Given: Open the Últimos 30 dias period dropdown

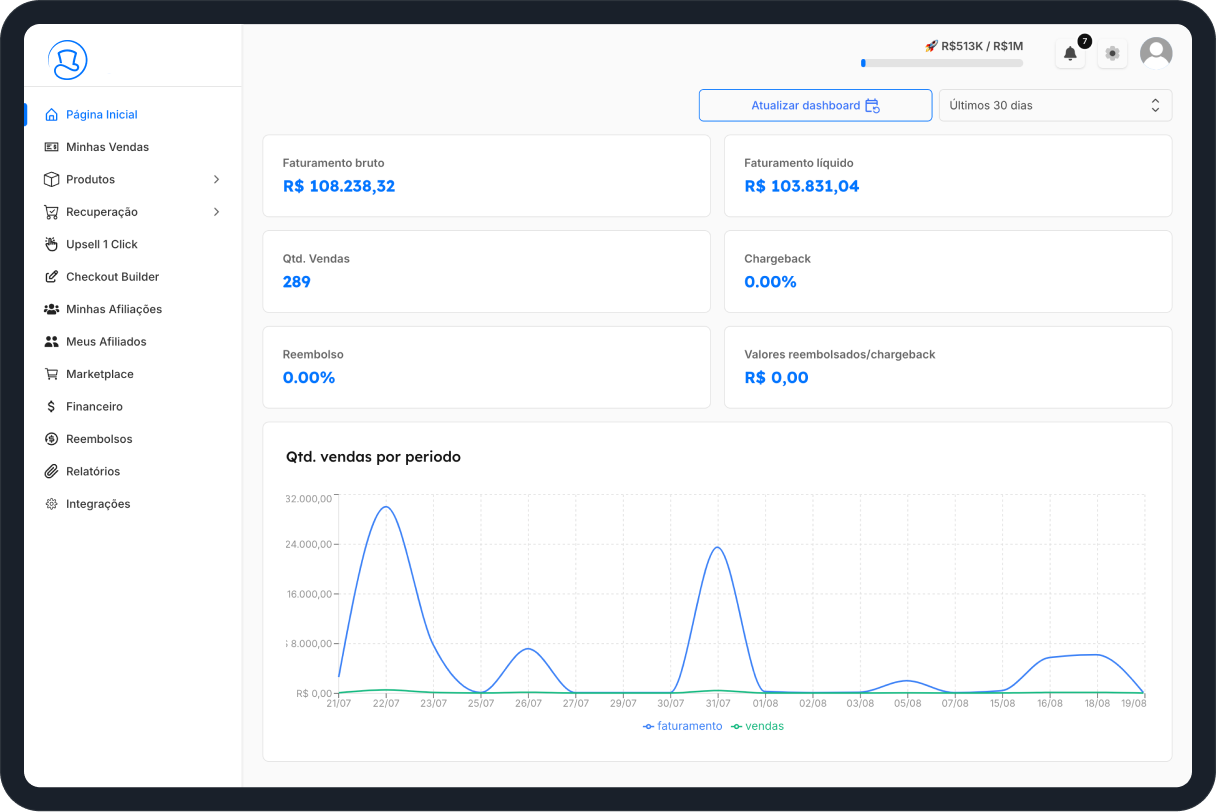Looking at the screenshot, I should 1055,105.
